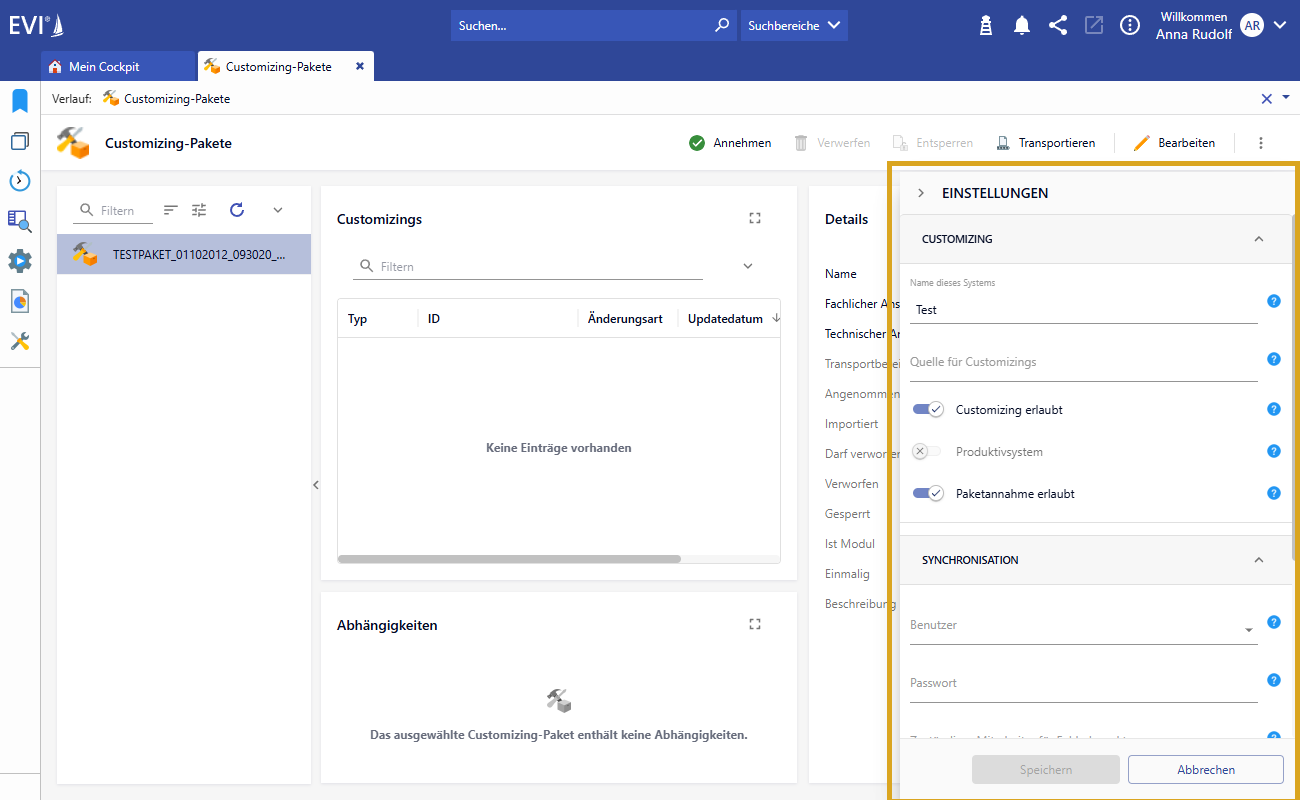Click the share icon in header
This screenshot has width=1300, height=800.
pyautogui.click(x=1058, y=26)
